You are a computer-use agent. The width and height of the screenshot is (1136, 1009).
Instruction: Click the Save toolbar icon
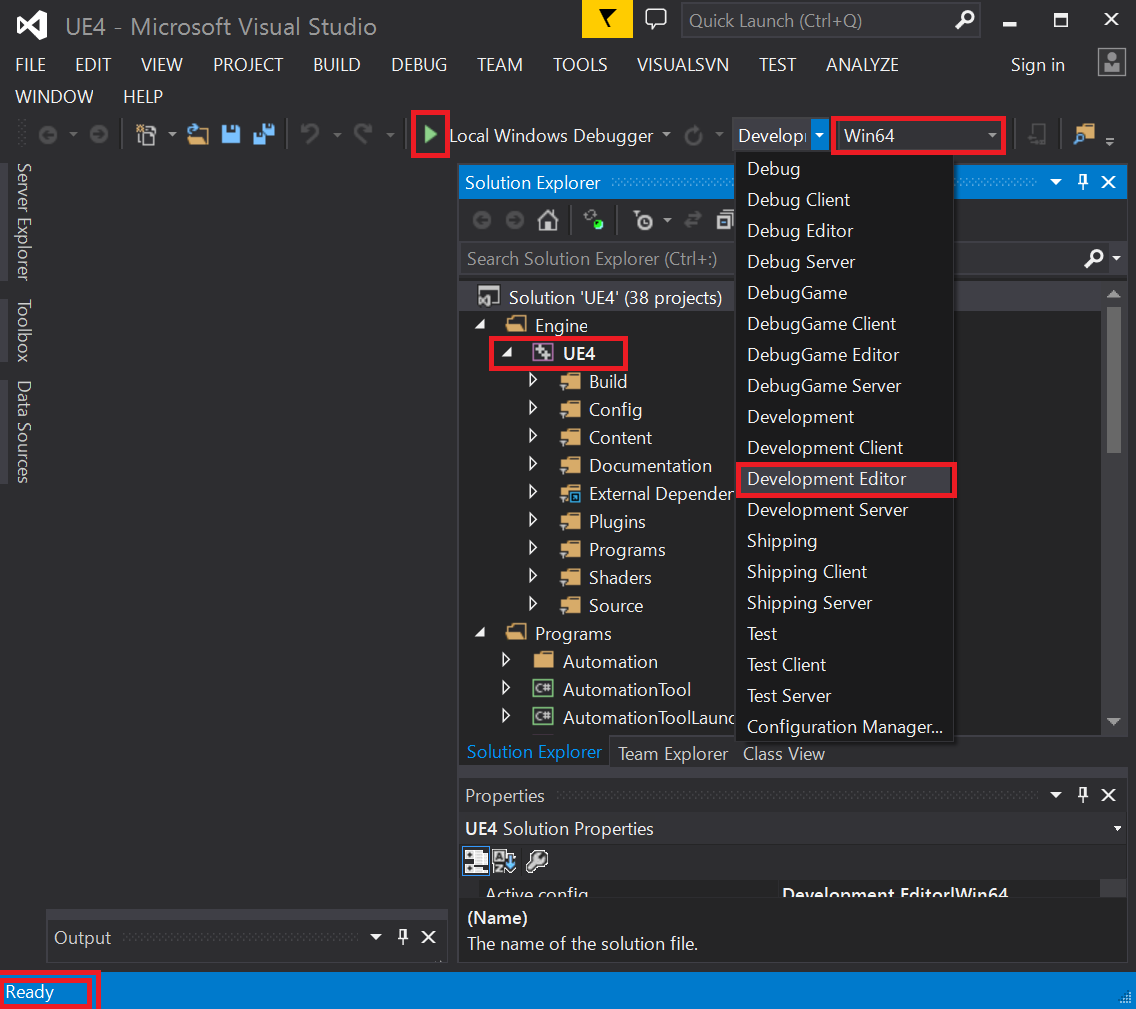click(x=230, y=135)
